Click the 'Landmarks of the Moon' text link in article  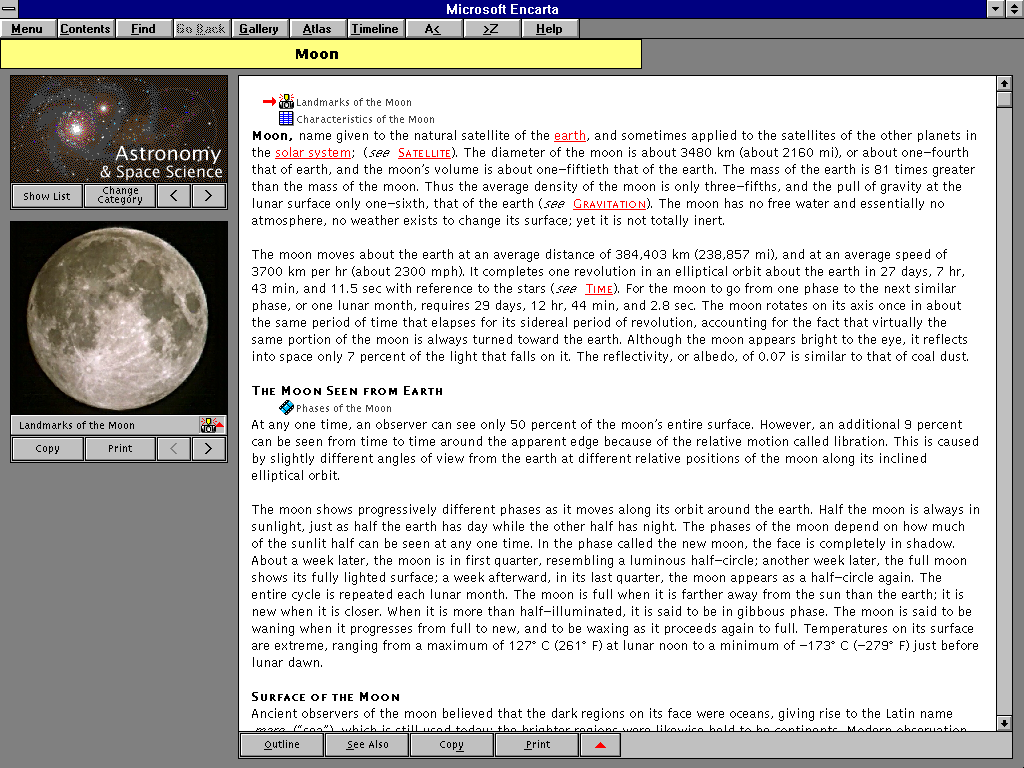click(x=353, y=103)
